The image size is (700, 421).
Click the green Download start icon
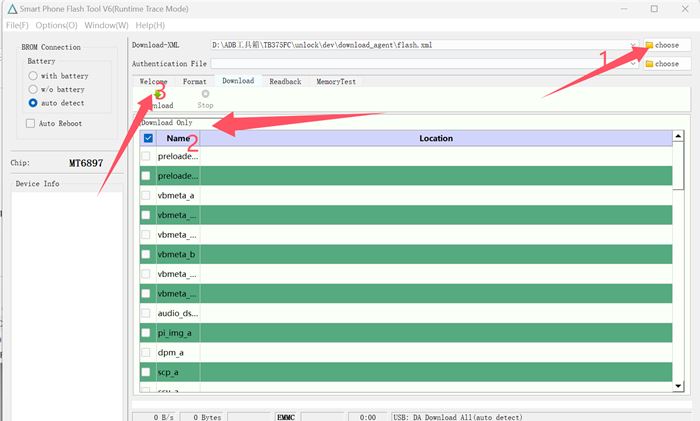click(158, 94)
